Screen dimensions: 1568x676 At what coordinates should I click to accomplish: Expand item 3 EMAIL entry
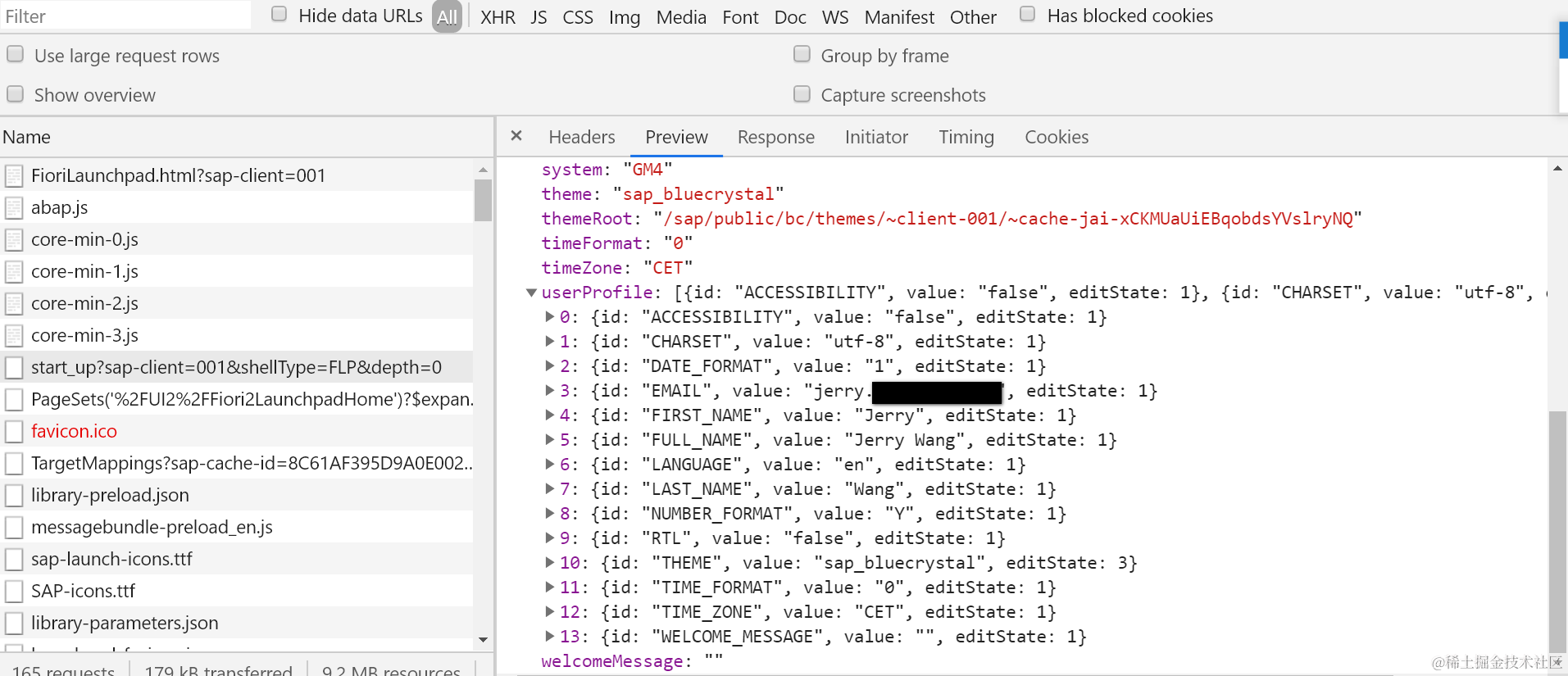(x=550, y=390)
